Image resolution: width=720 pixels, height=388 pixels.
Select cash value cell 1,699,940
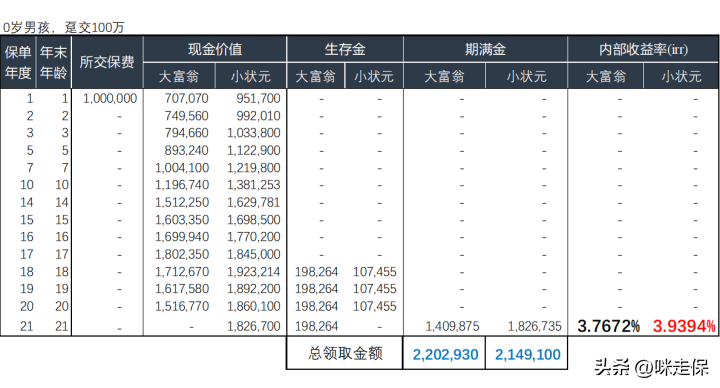[x=182, y=236]
